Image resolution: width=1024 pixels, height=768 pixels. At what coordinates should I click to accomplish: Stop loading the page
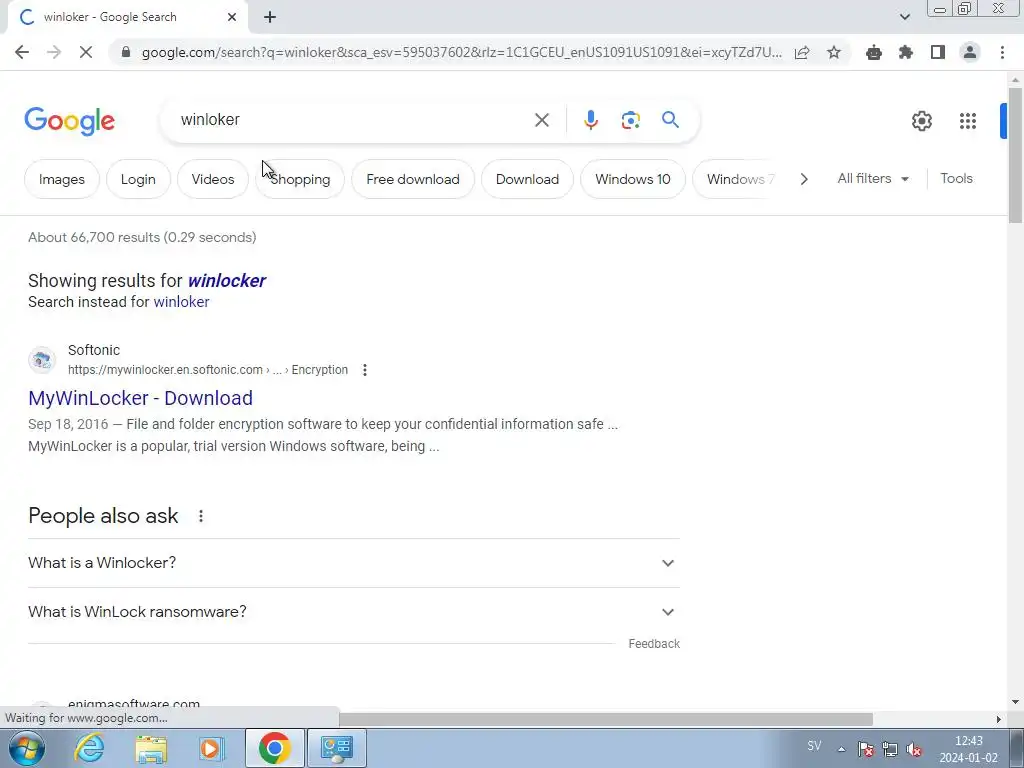coord(86,52)
